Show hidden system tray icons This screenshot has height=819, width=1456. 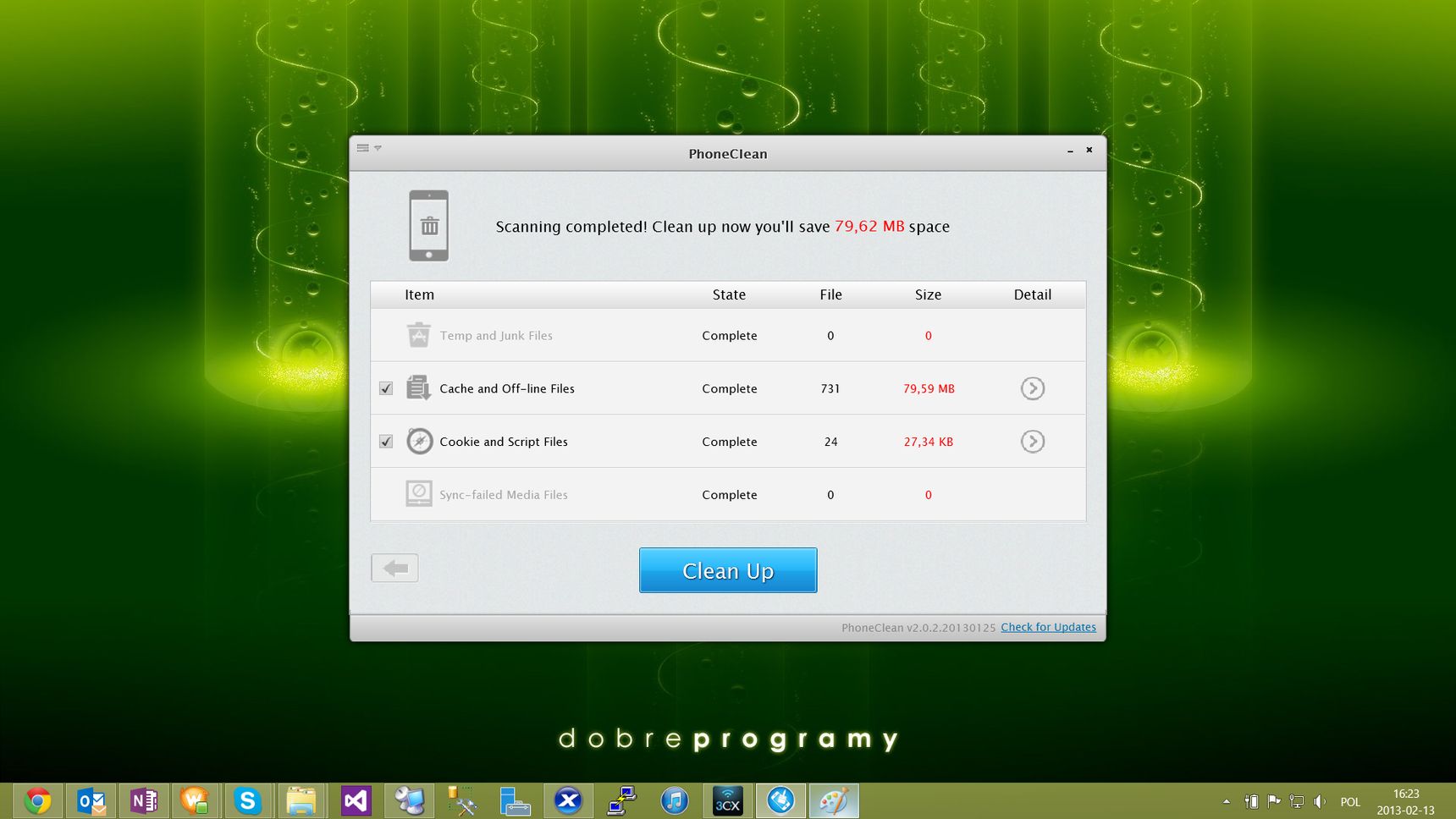click(x=1227, y=801)
